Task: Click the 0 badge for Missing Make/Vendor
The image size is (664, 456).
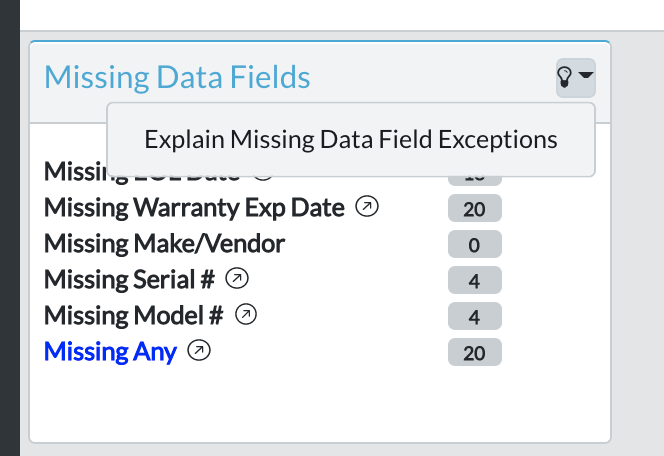Action: pos(474,245)
